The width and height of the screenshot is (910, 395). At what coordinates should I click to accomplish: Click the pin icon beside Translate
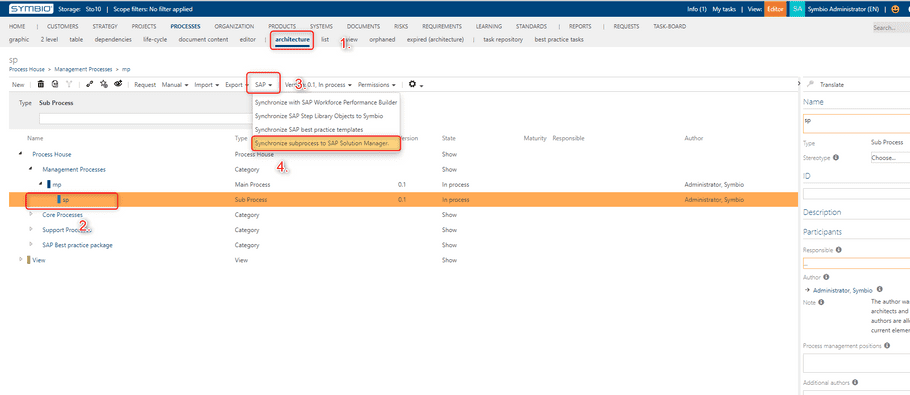(x=811, y=85)
